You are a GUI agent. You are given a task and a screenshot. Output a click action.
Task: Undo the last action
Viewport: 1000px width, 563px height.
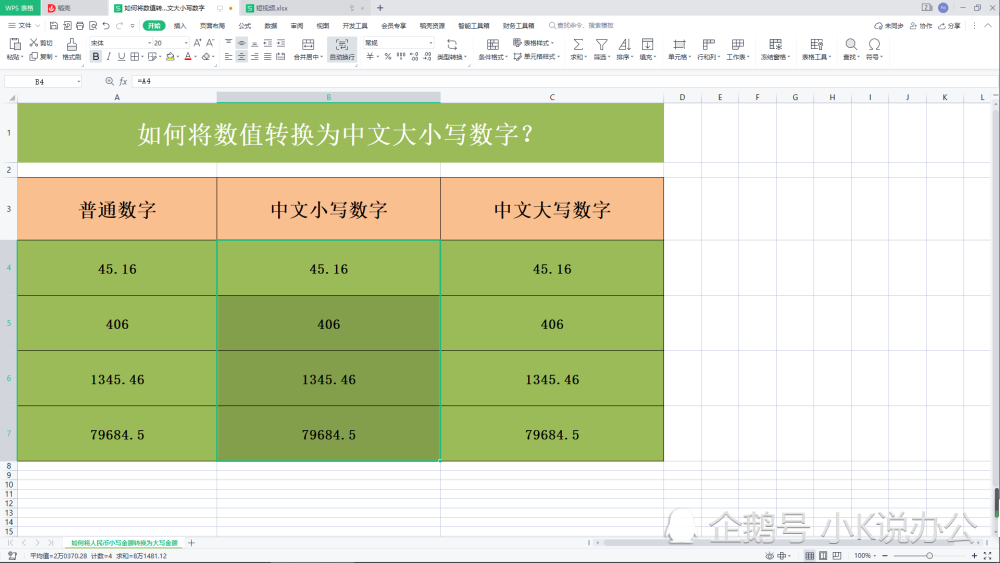coord(106,26)
